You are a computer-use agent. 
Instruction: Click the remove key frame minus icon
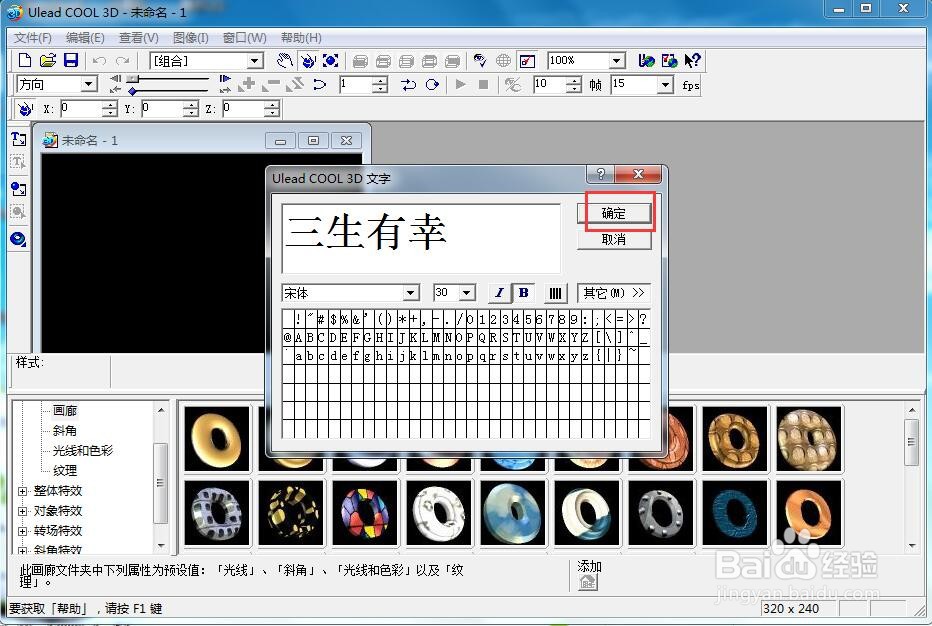click(x=270, y=84)
